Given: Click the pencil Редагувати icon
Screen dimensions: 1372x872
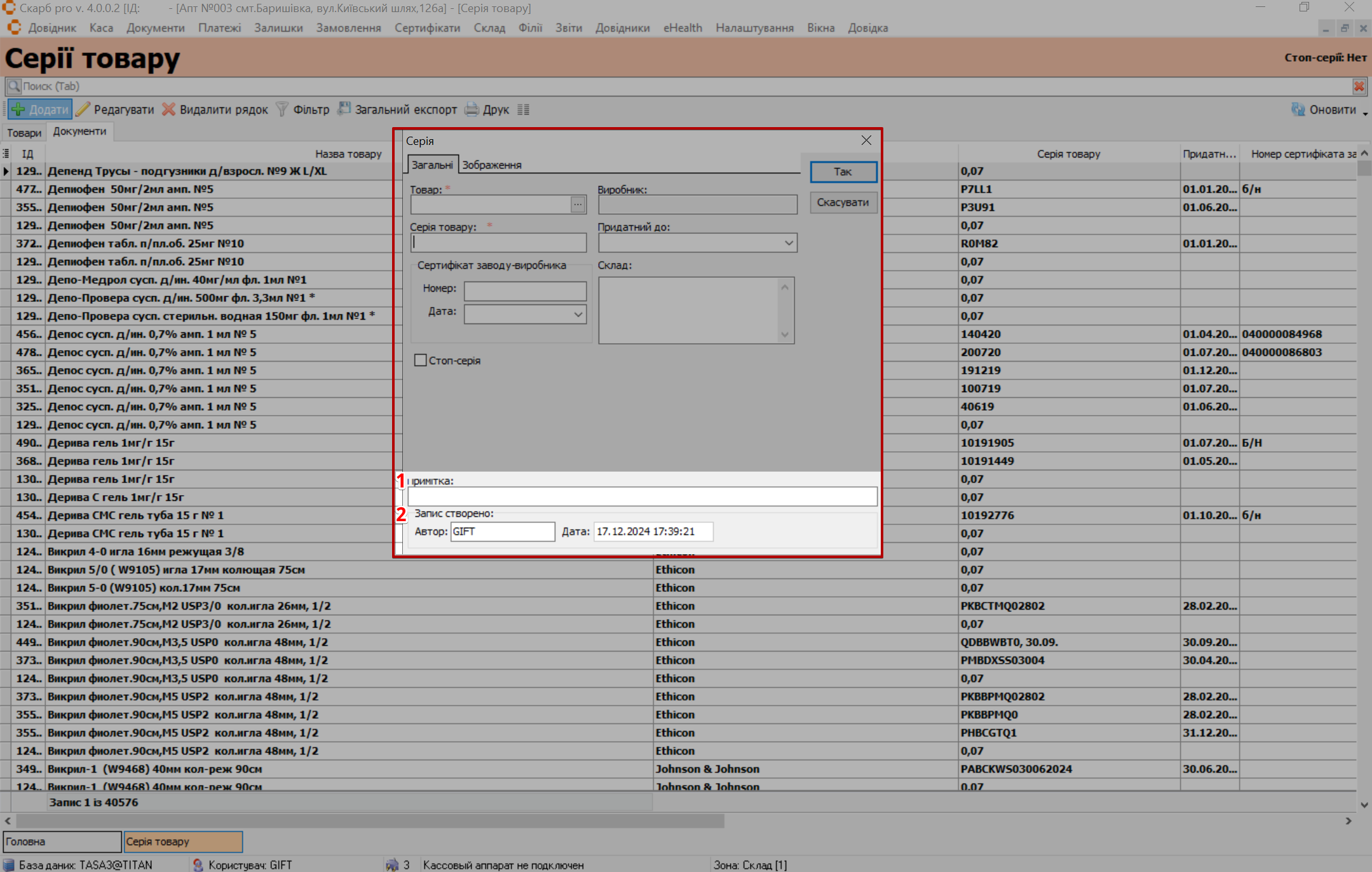Looking at the screenshot, I should (83, 109).
